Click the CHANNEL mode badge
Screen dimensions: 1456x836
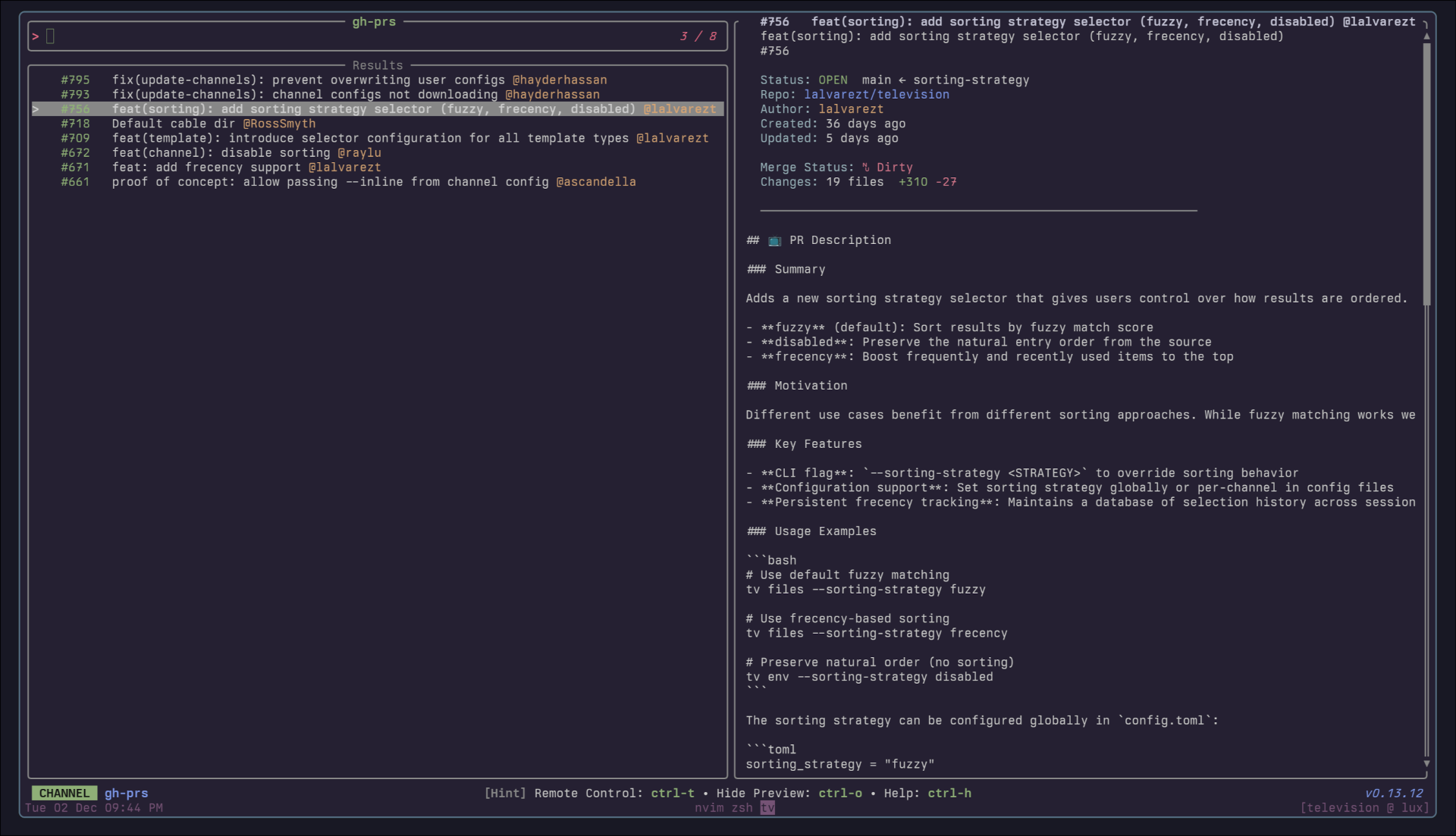64,794
